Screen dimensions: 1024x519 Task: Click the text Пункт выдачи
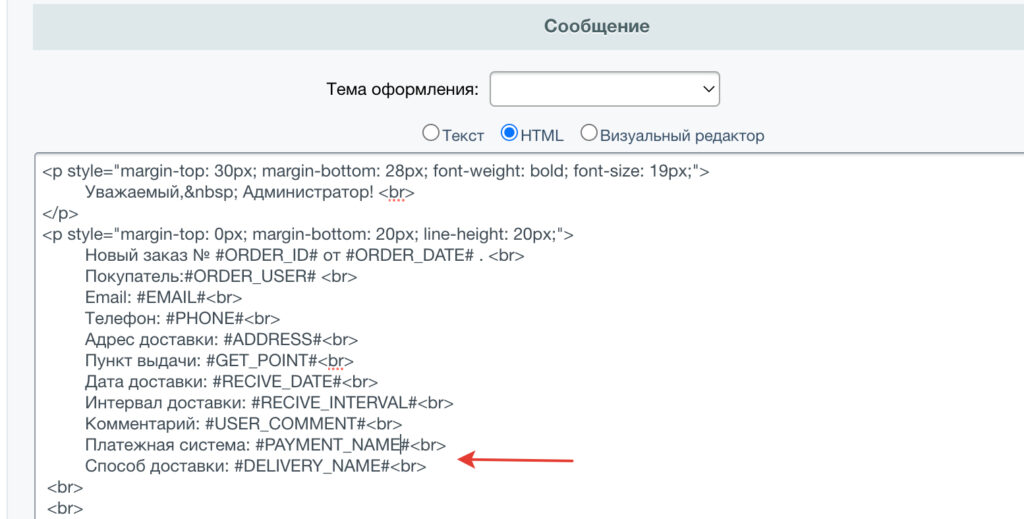coord(142,360)
